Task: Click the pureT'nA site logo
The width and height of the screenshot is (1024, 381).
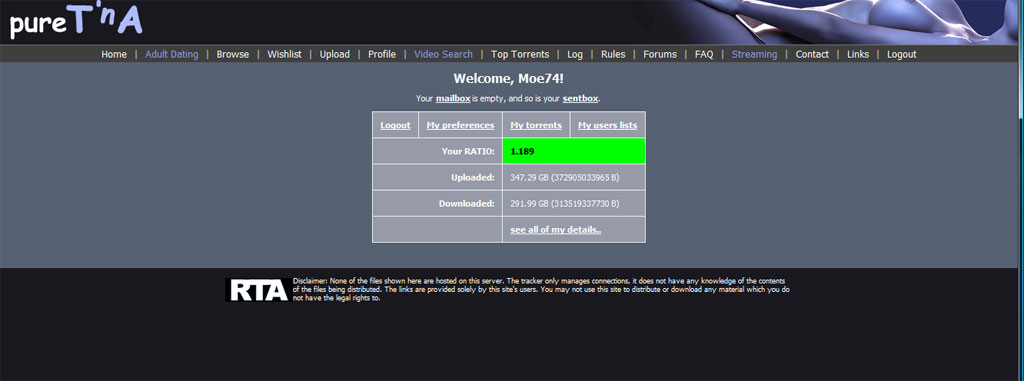Action: point(76,21)
